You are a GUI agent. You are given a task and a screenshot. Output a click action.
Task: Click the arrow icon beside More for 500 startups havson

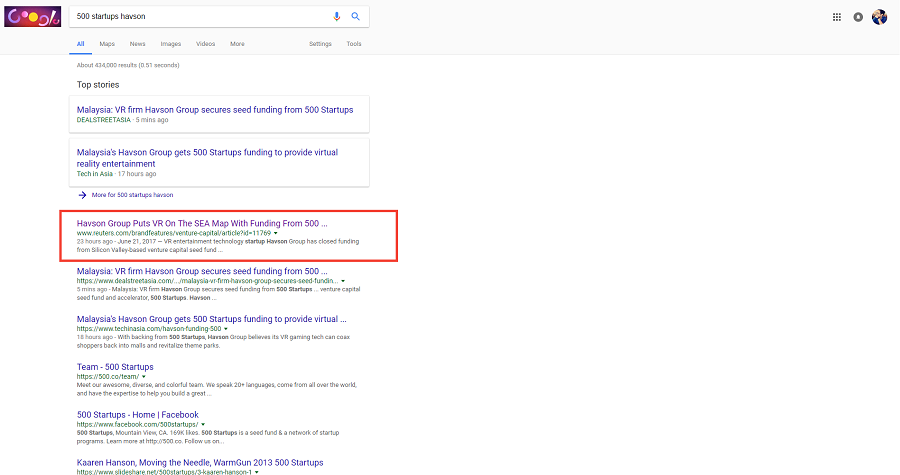coord(82,195)
